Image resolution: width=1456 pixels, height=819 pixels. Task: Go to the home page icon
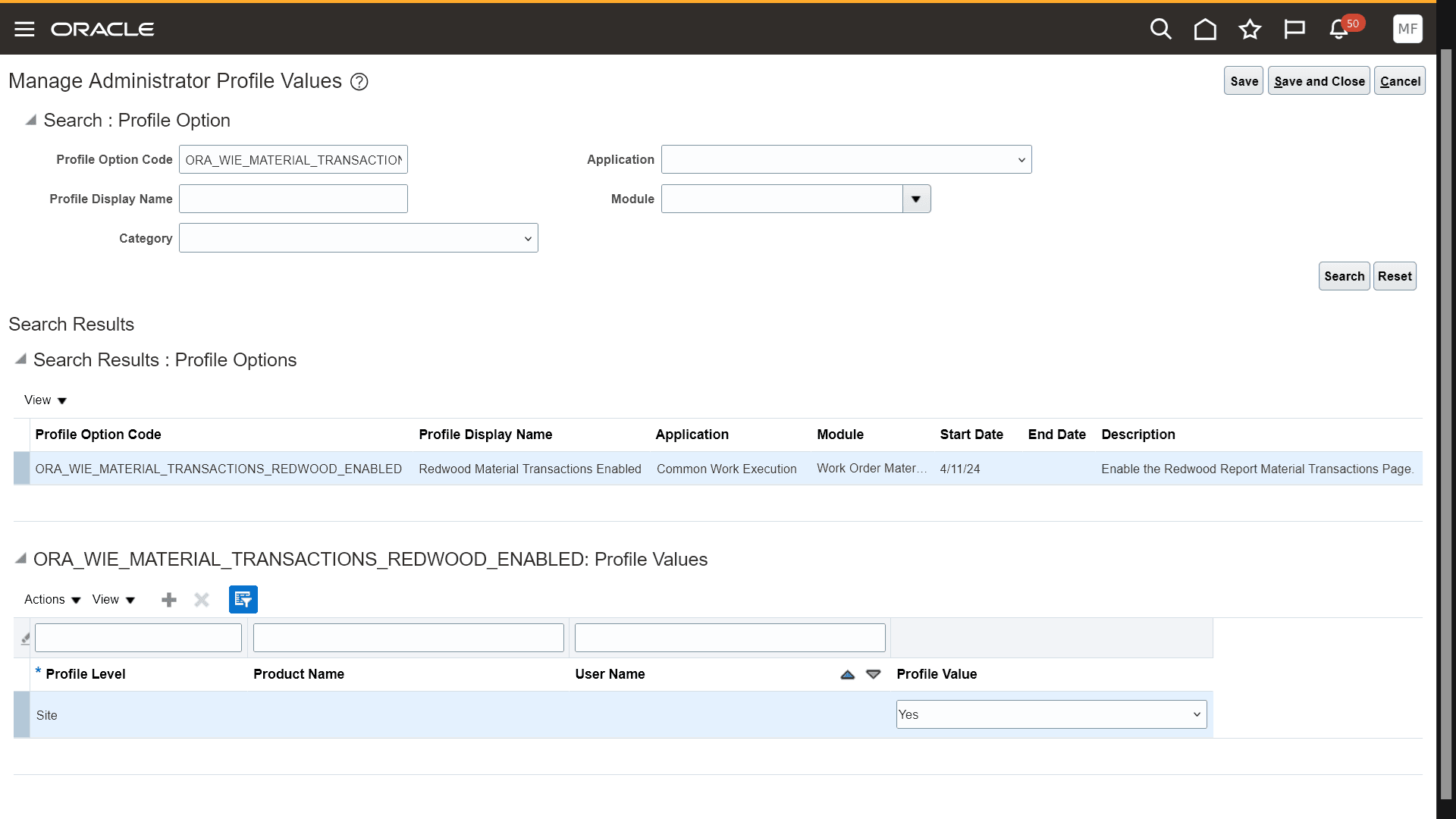1205,29
